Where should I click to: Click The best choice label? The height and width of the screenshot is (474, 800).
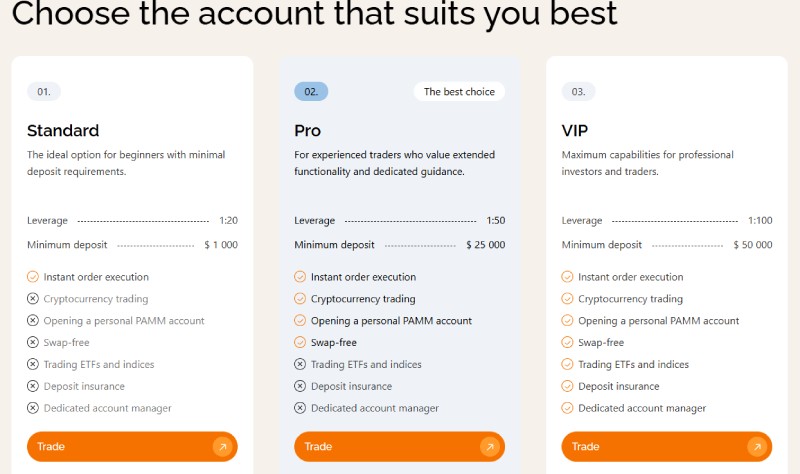[459, 91]
